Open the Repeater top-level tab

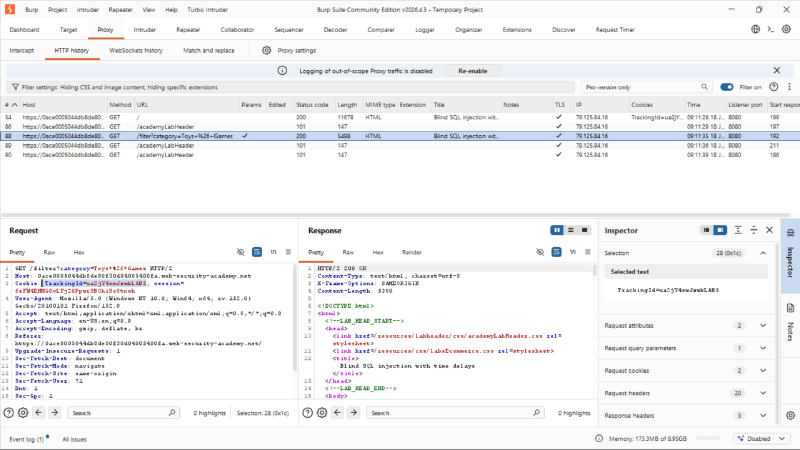(188, 30)
